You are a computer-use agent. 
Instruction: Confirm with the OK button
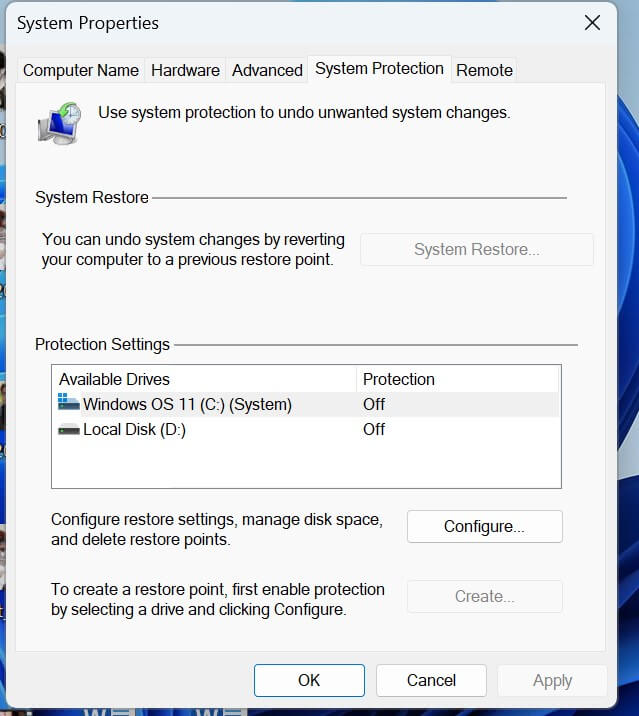click(x=309, y=680)
